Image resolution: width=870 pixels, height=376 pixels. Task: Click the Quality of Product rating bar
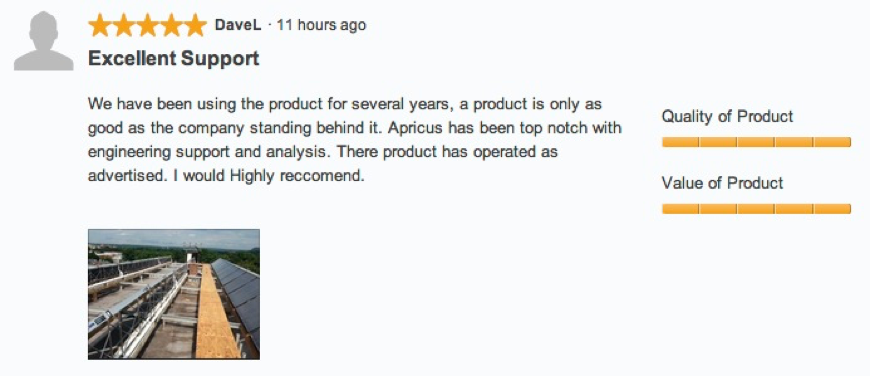point(756,142)
